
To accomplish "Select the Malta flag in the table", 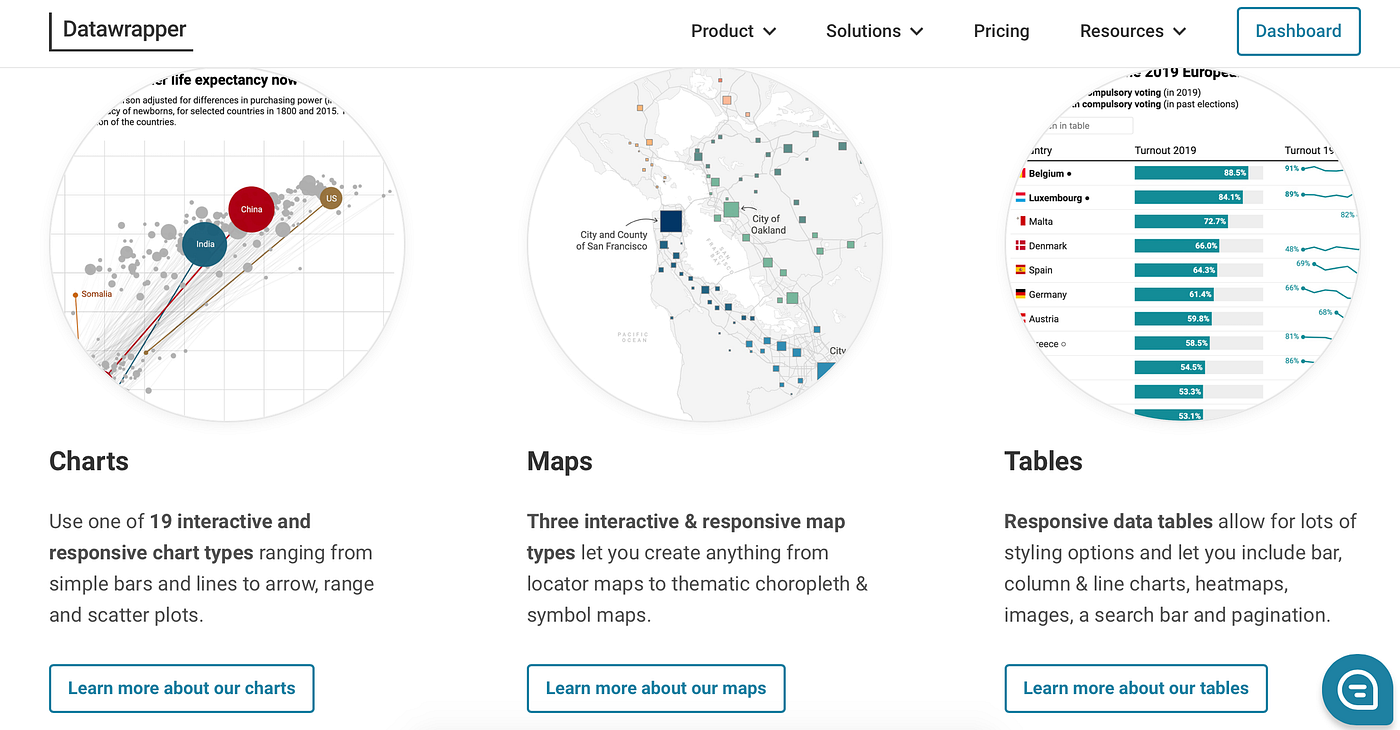I will click(1022, 221).
